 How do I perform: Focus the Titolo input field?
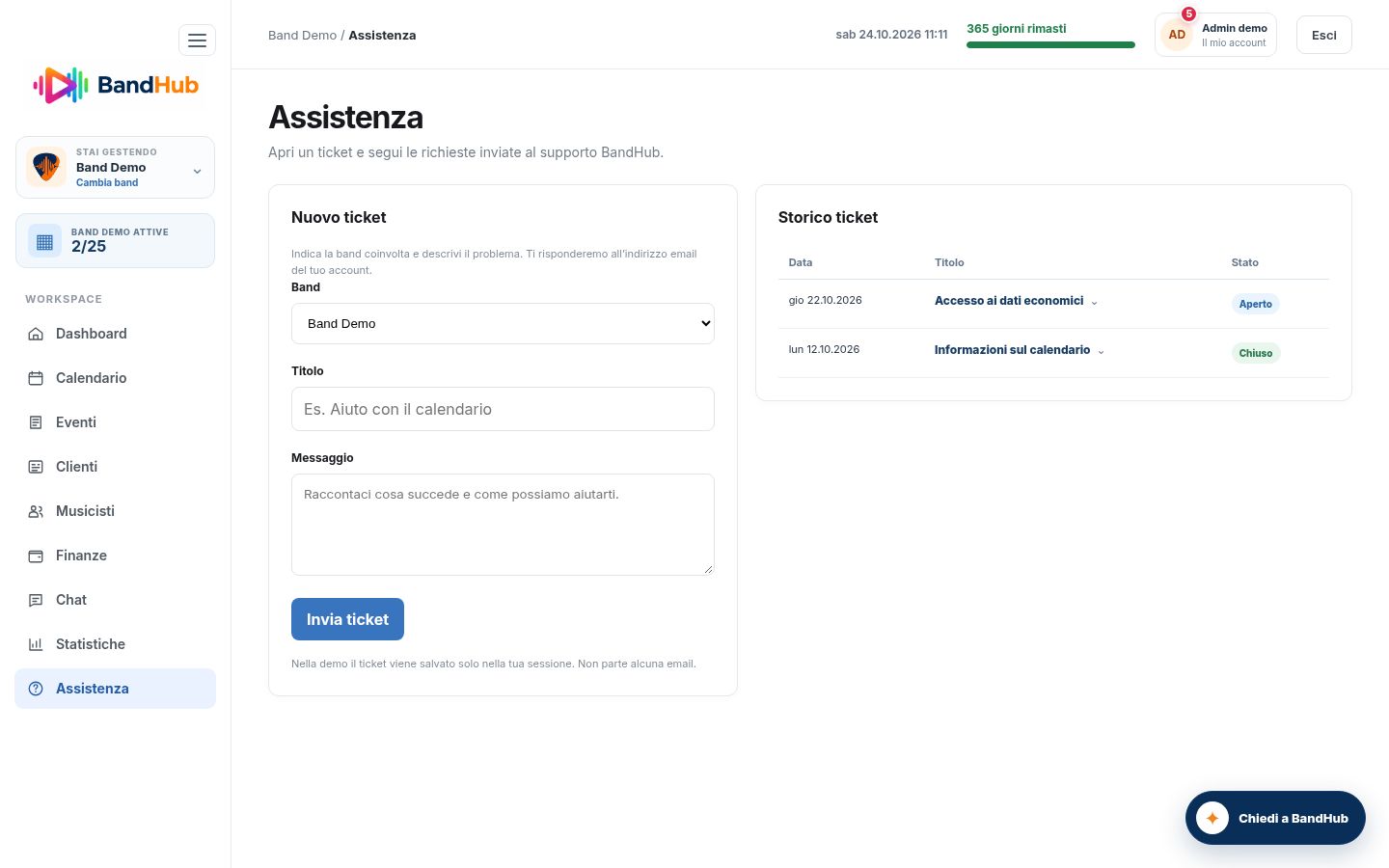[503, 409]
